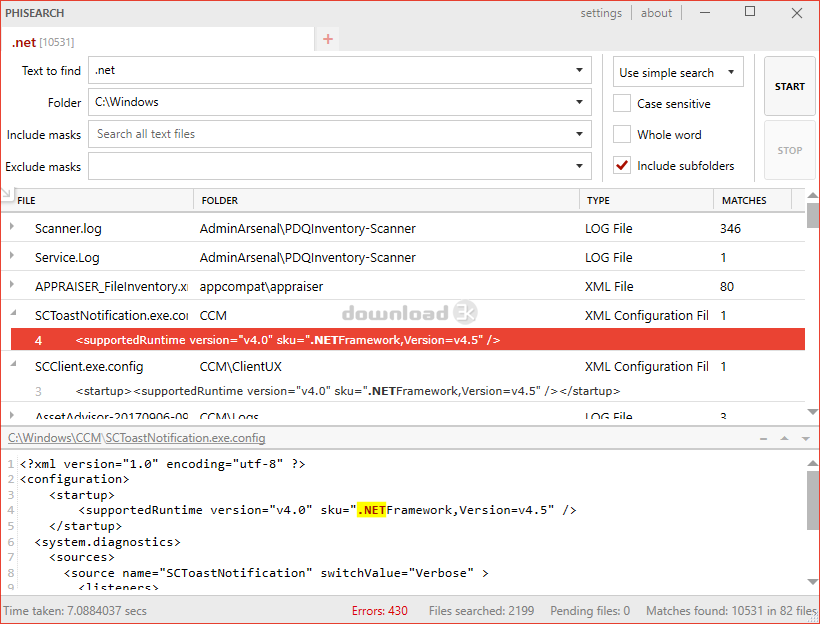Go to previous match with preview up arrow
Screen dimensions: 820x624
[x=784, y=438]
